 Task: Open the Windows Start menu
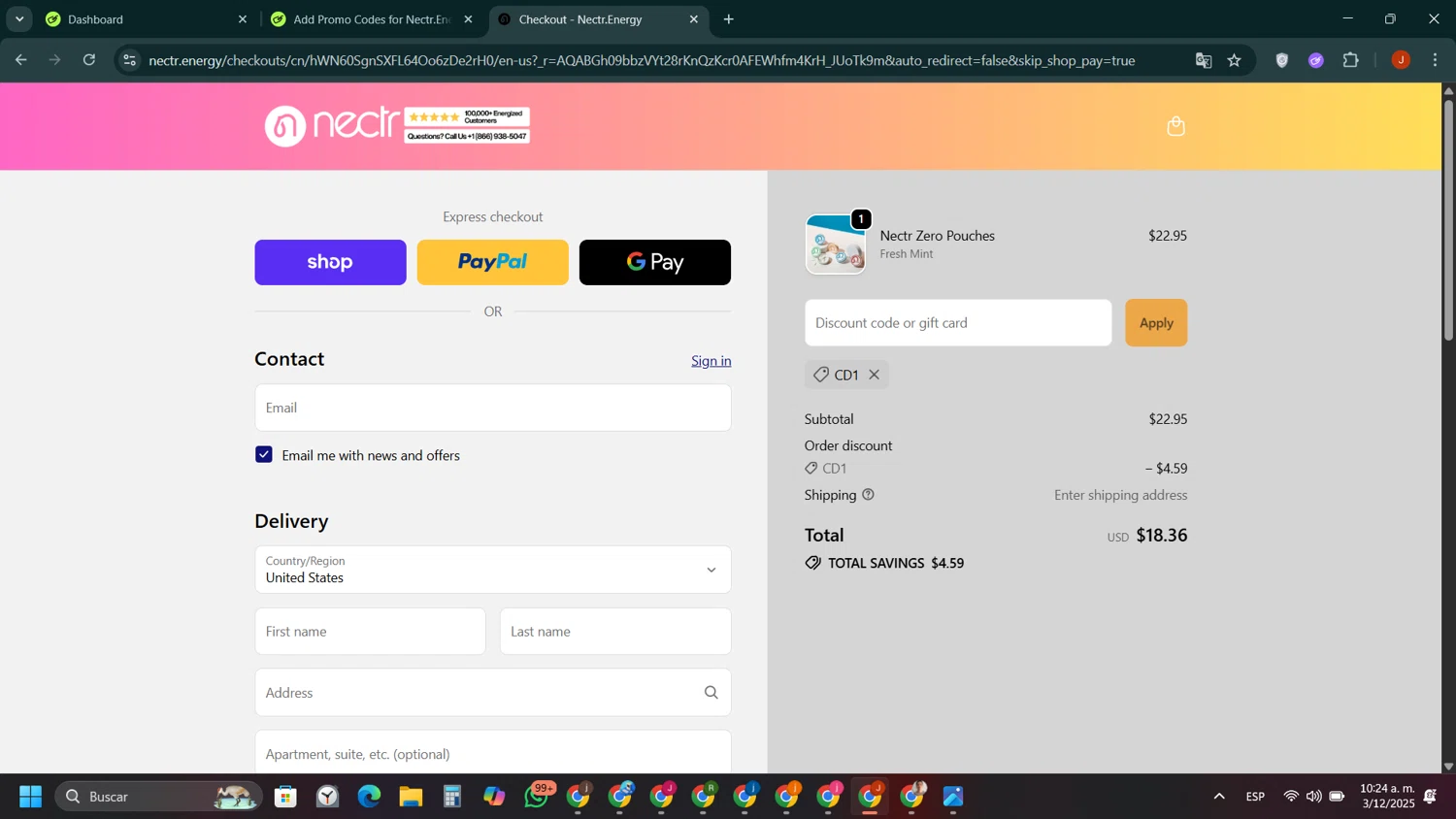(30, 797)
